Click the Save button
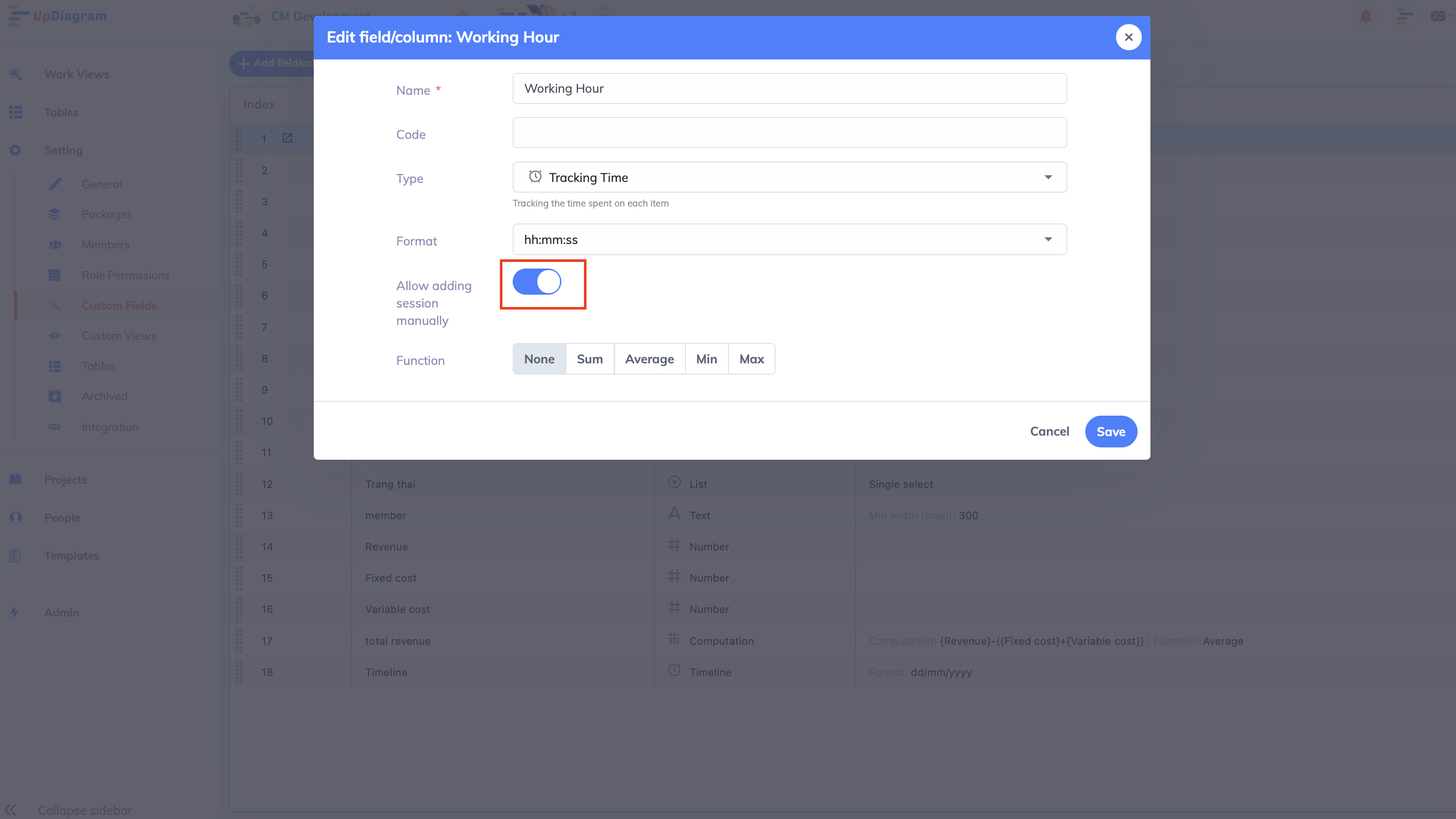This screenshot has height=819, width=1456. click(x=1110, y=432)
